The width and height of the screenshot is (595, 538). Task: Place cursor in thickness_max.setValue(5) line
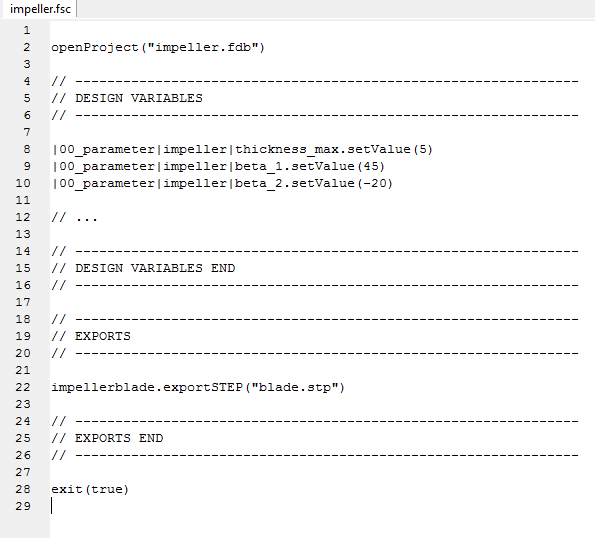click(242, 149)
